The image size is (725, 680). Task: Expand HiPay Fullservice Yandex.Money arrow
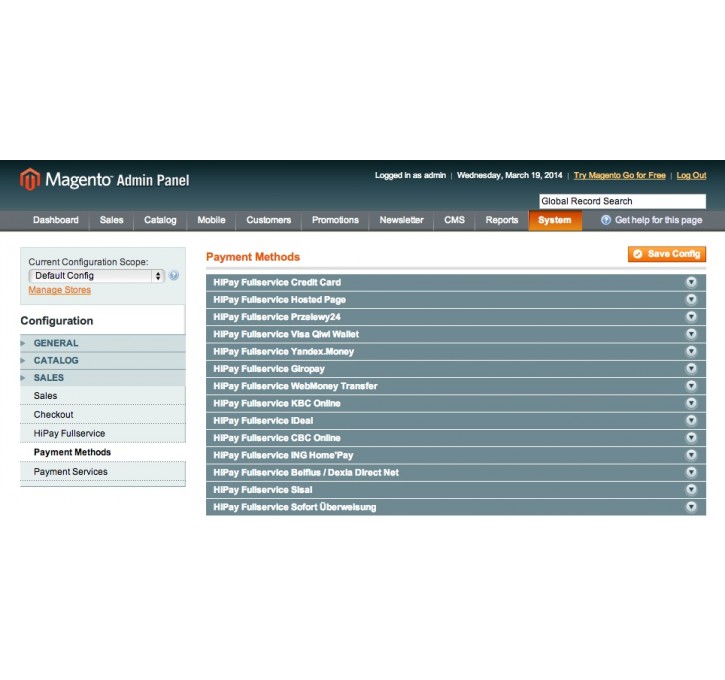click(x=691, y=351)
